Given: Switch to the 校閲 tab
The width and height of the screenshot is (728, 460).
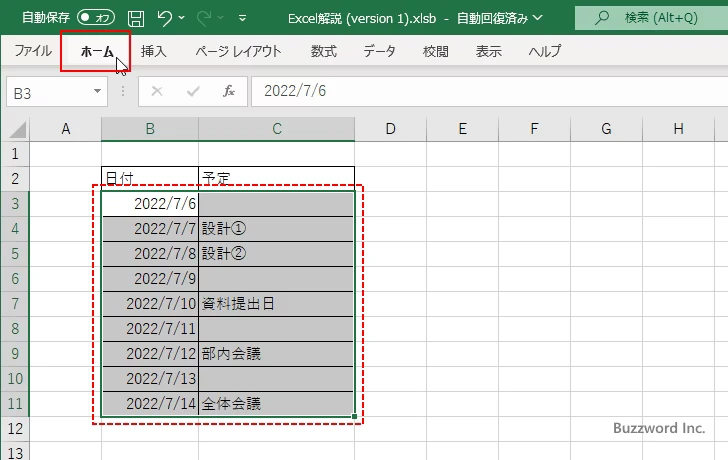Looking at the screenshot, I should (x=436, y=51).
